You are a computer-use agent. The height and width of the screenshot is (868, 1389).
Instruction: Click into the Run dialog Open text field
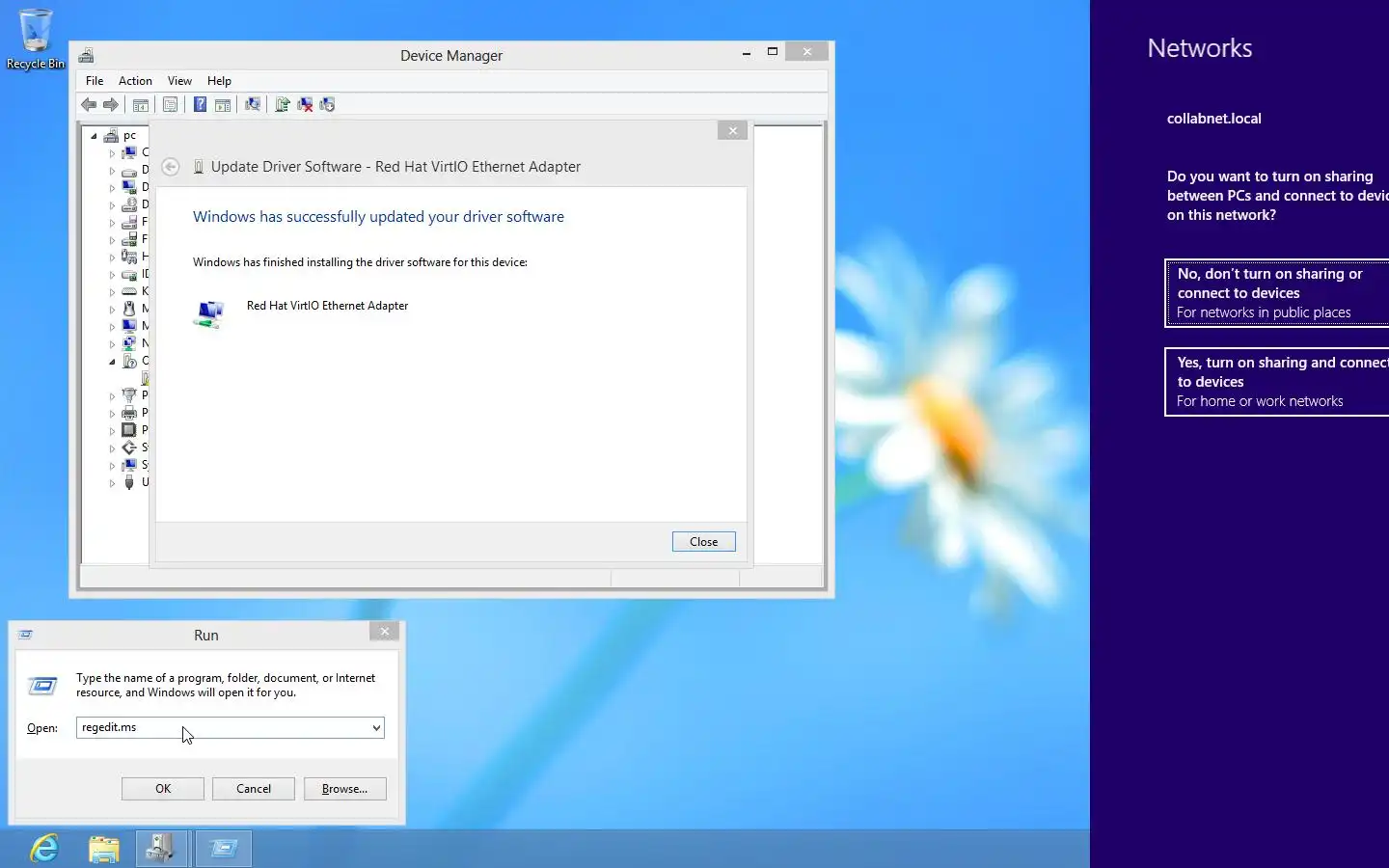tap(223, 728)
